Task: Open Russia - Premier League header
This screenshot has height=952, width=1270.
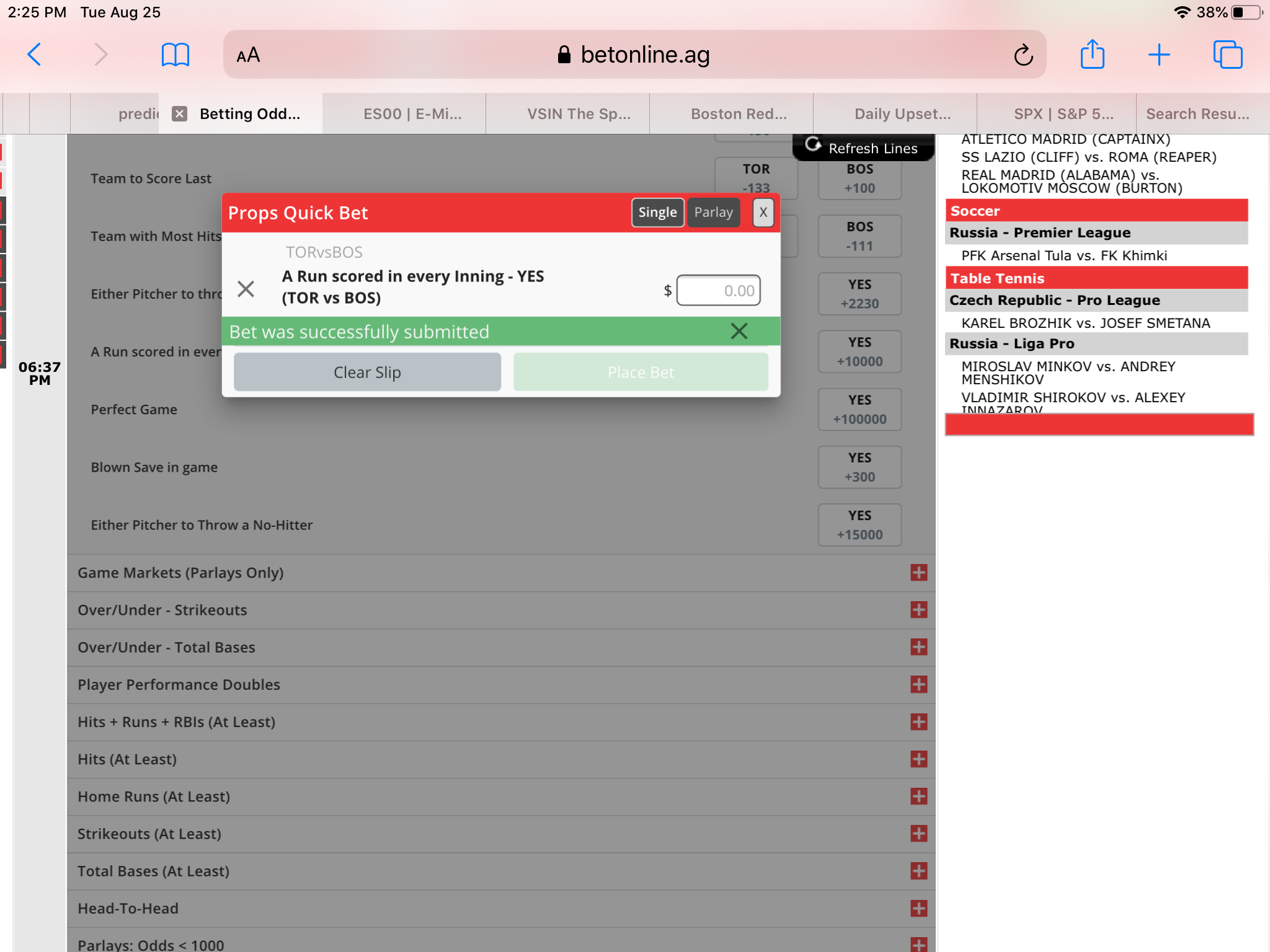Action: [1096, 233]
